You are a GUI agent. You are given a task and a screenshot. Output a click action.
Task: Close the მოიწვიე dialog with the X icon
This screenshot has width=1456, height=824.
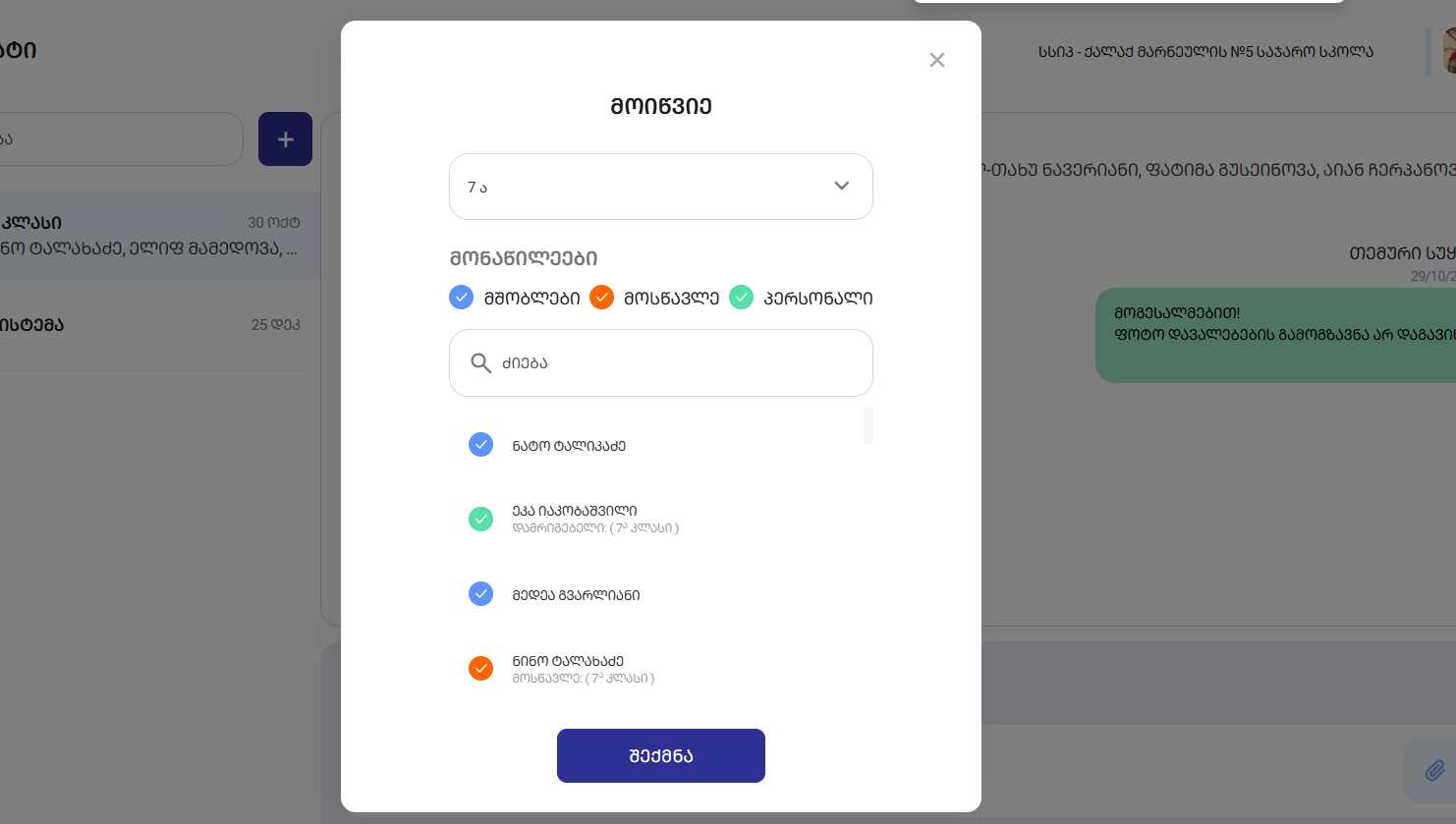pos(937,60)
